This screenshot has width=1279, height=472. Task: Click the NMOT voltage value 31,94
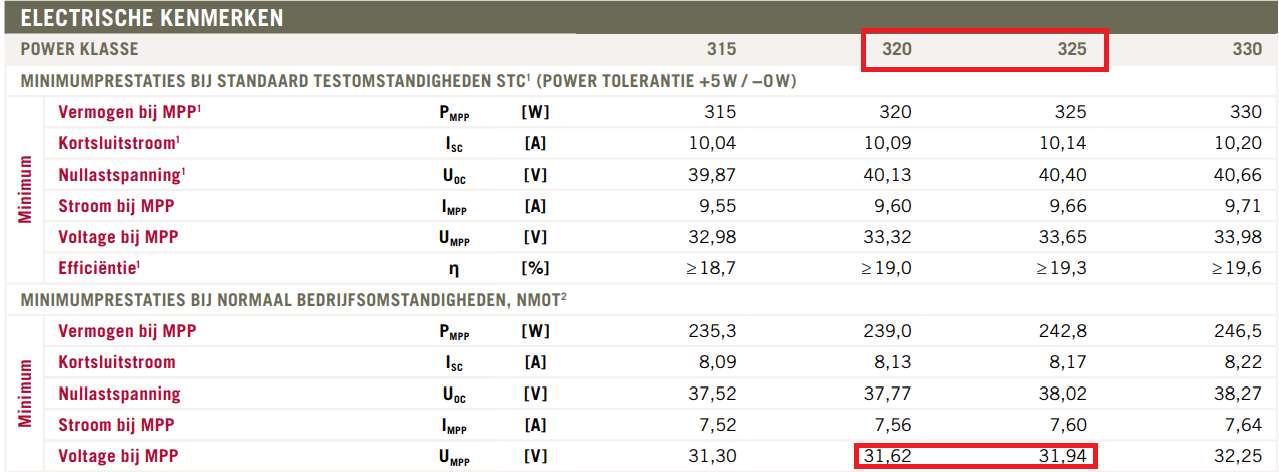coord(1064,456)
